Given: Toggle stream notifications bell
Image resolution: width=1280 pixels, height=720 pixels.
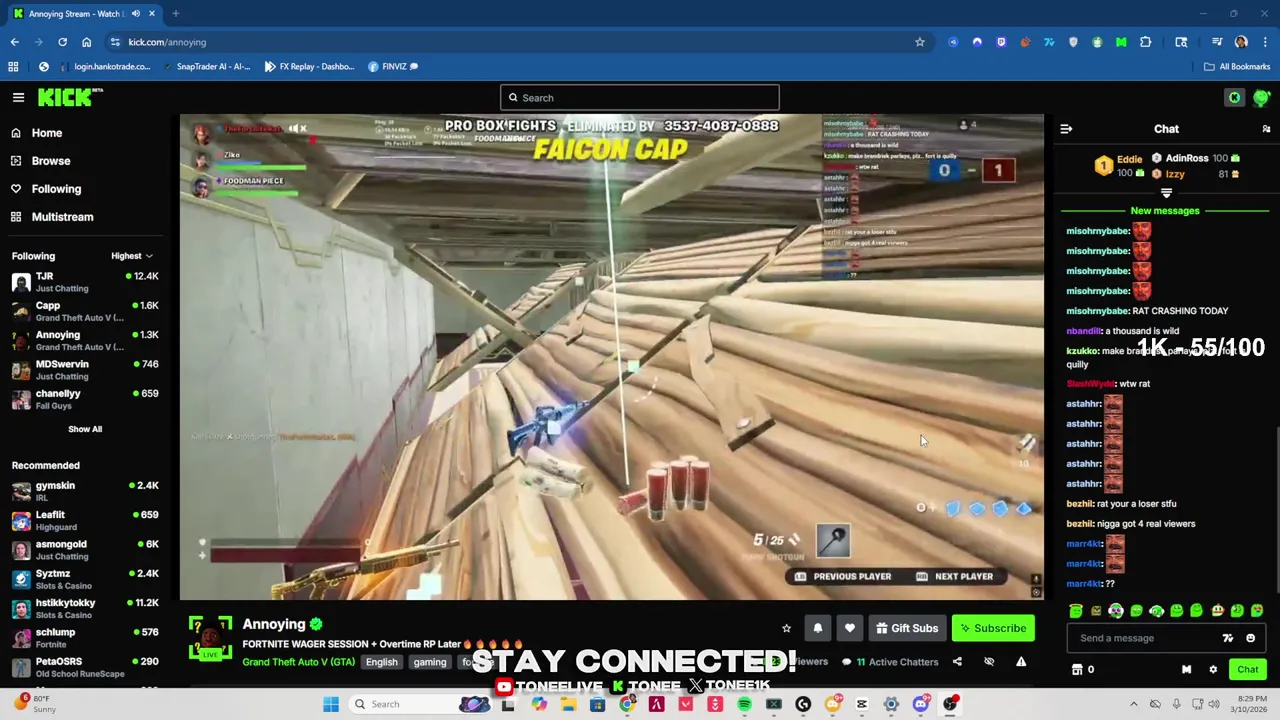Looking at the screenshot, I should 818,628.
